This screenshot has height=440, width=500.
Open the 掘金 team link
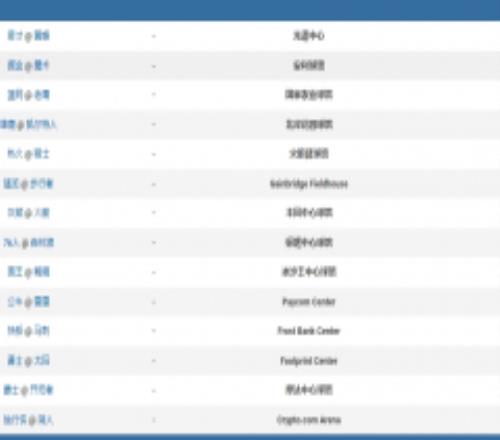tap(15, 65)
